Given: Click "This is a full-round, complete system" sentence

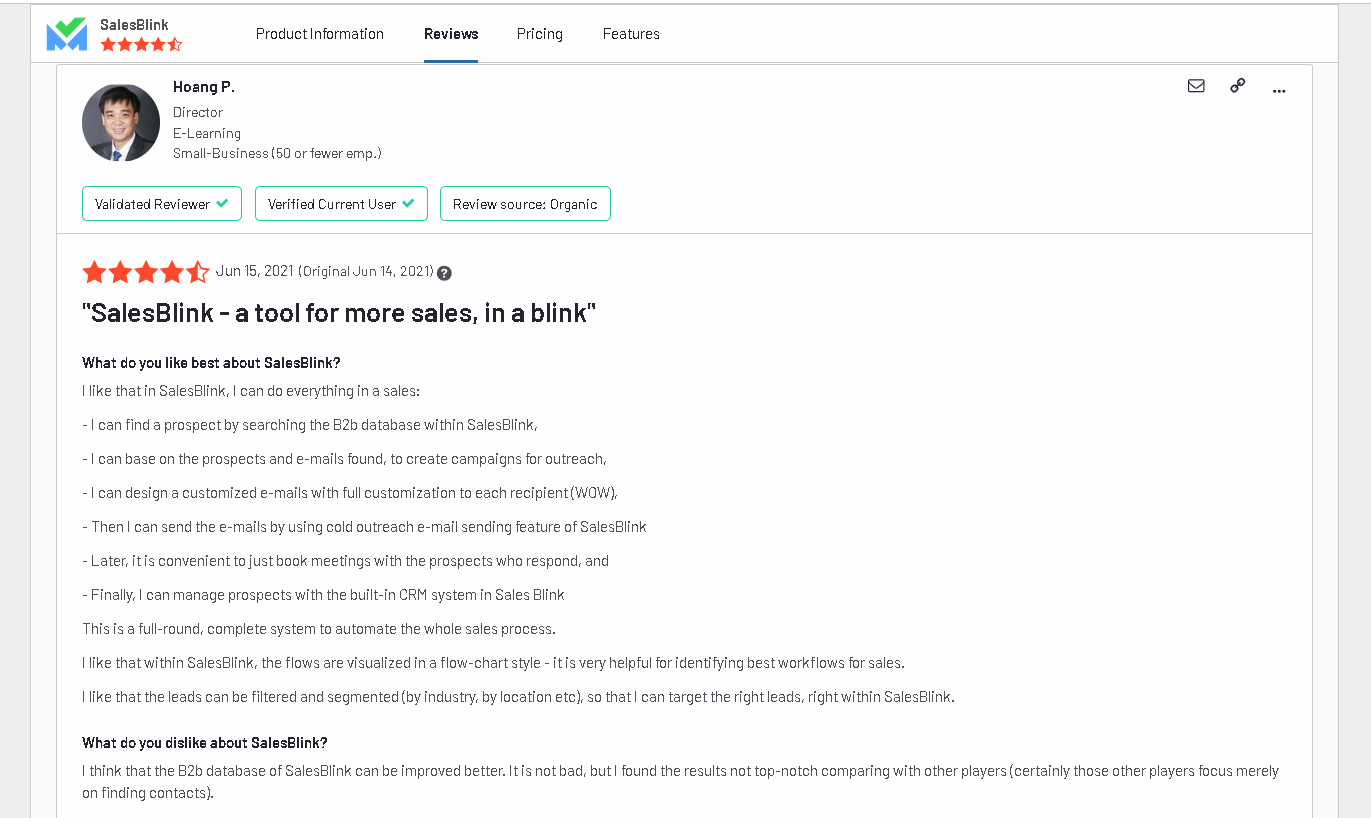Looking at the screenshot, I should 319,629.
